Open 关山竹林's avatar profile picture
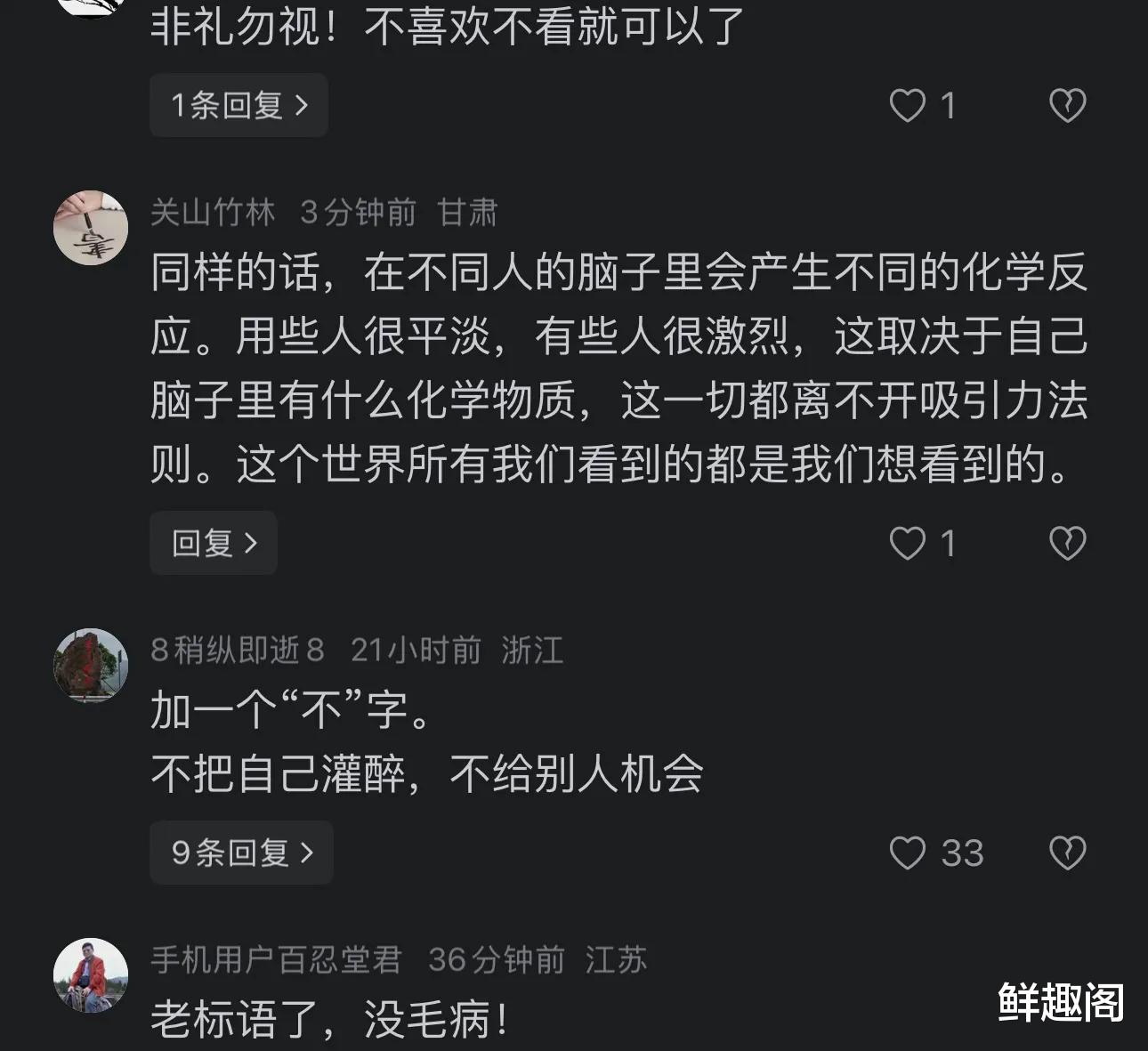 91,228
